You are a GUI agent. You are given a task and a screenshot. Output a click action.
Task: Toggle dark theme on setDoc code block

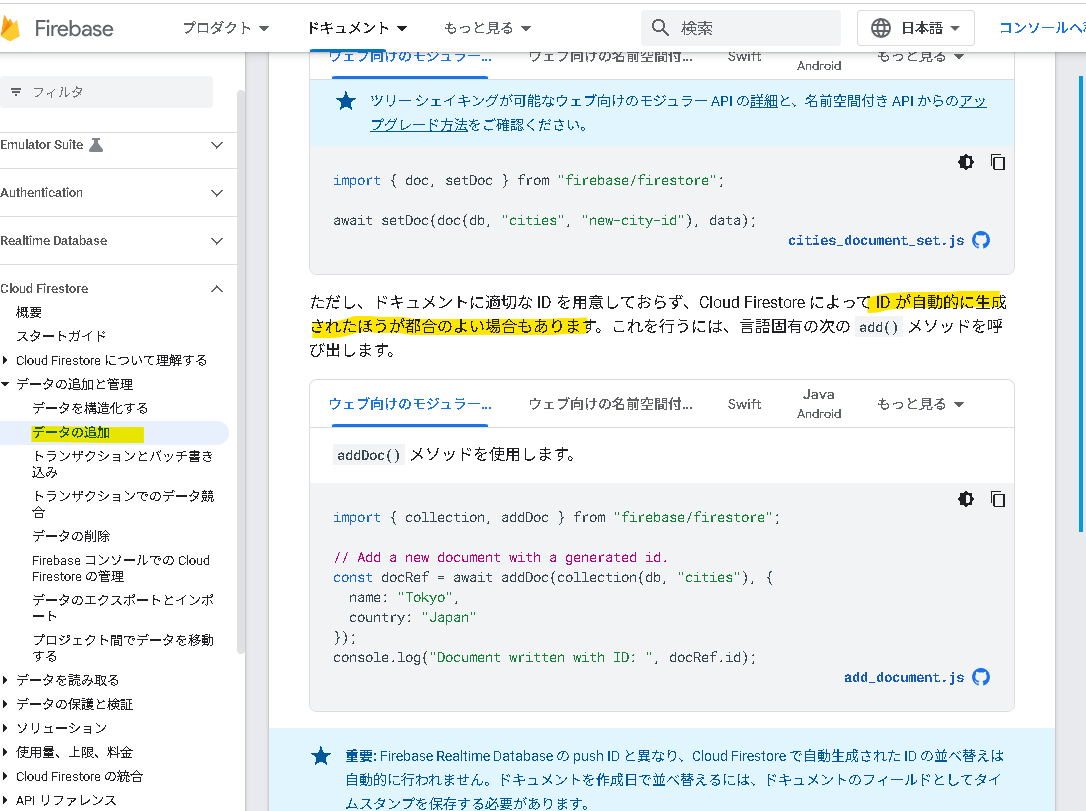(x=965, y=162)
